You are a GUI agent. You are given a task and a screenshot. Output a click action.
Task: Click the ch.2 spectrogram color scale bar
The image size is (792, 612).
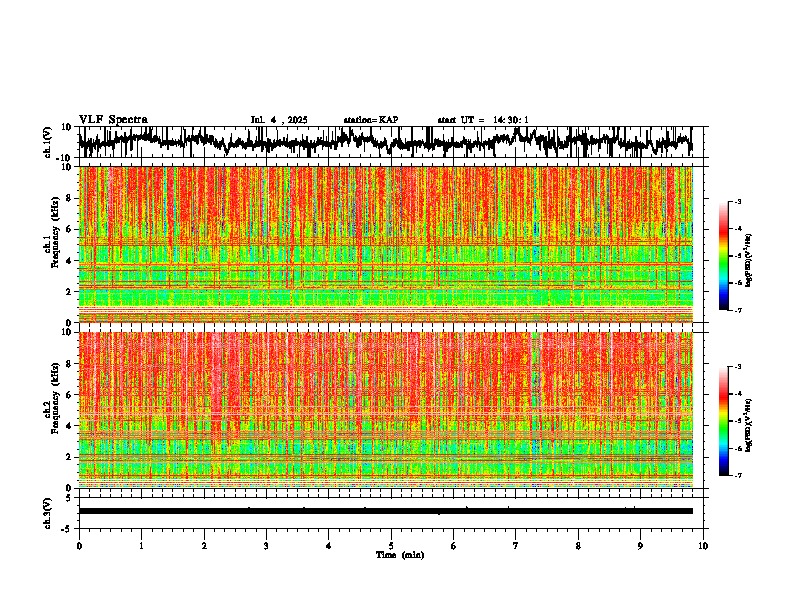pos(724,421)
